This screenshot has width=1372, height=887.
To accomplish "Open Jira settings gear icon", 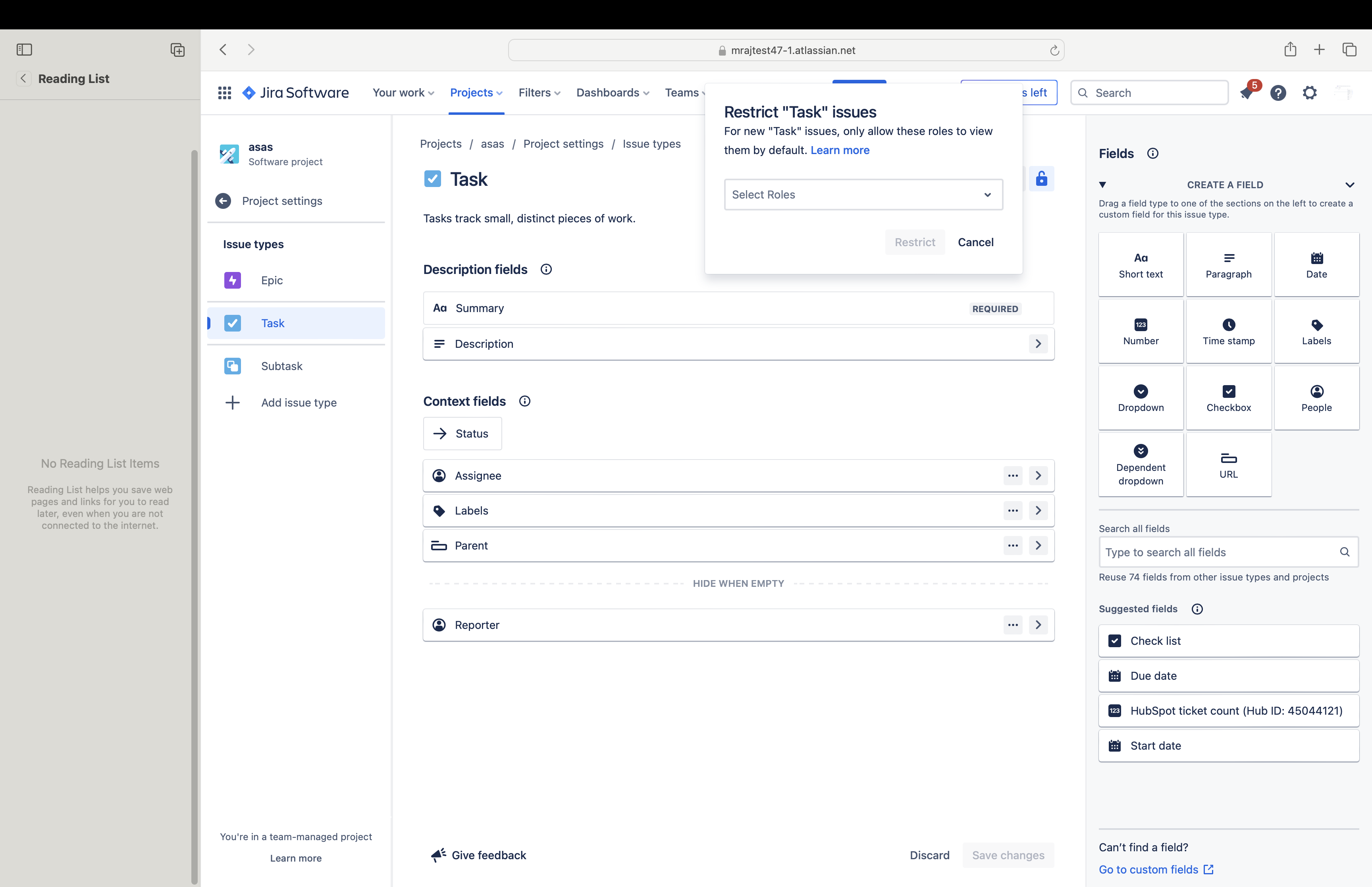I will pos(1310,93).
